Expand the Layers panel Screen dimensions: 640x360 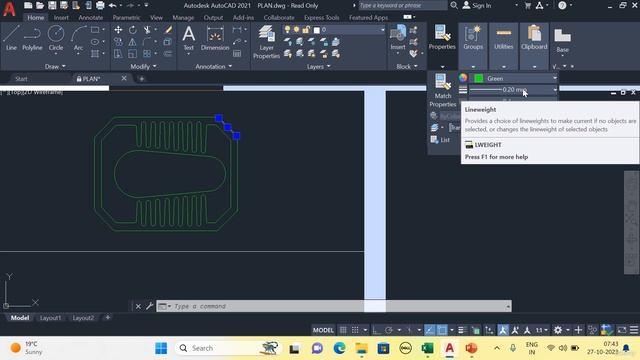coord(319,66)
